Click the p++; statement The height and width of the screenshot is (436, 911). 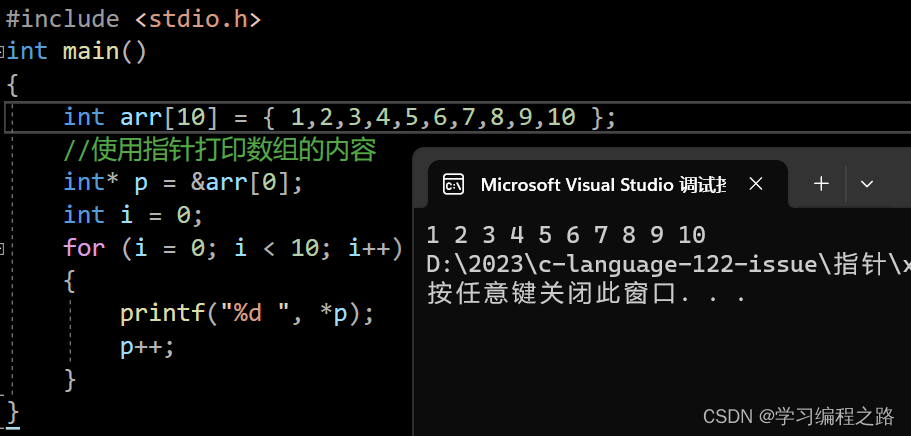[x=147, y=347]
